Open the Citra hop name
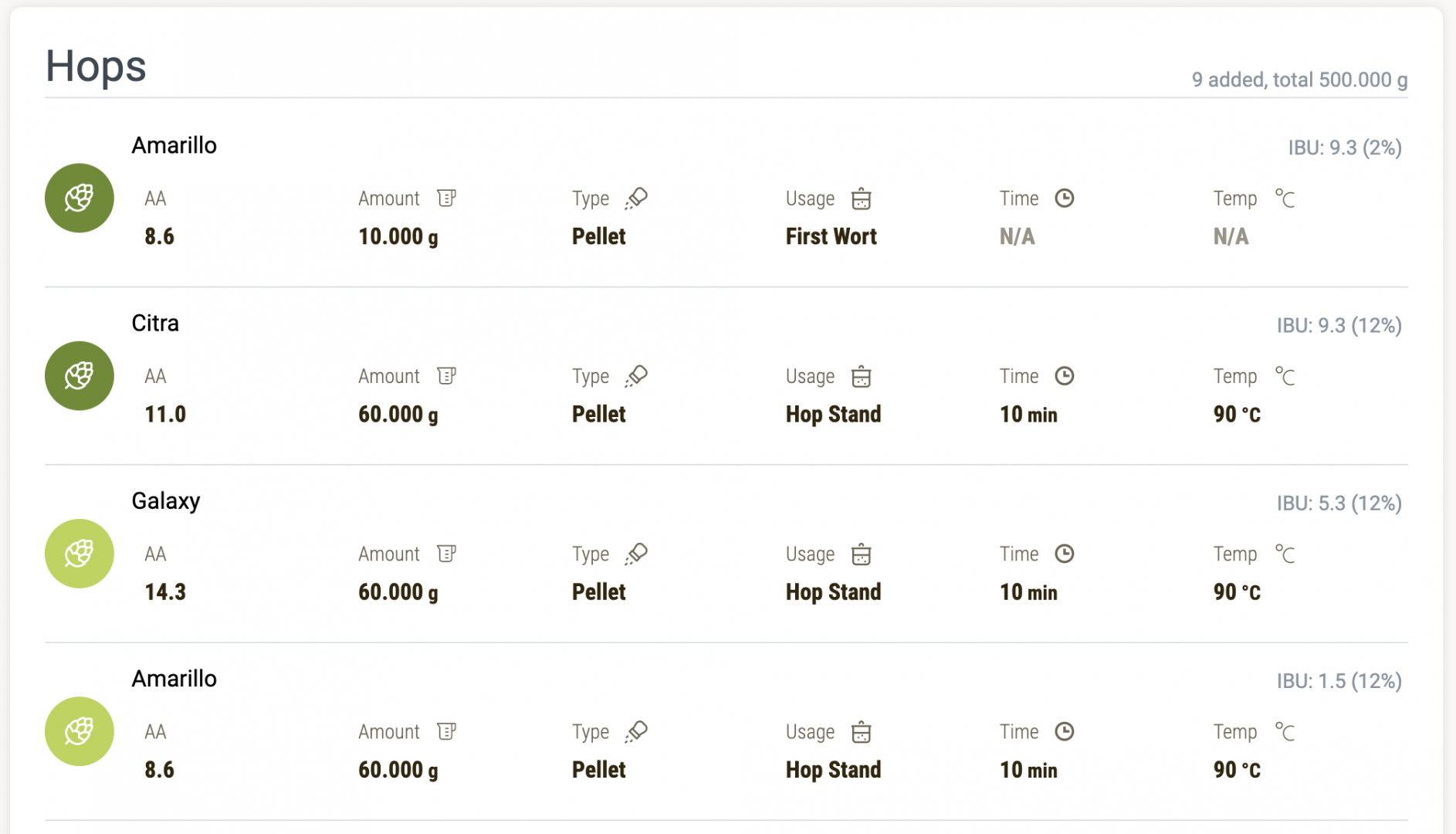The image size is (1456, 834). pyautogui.click(x=155, y=323)
